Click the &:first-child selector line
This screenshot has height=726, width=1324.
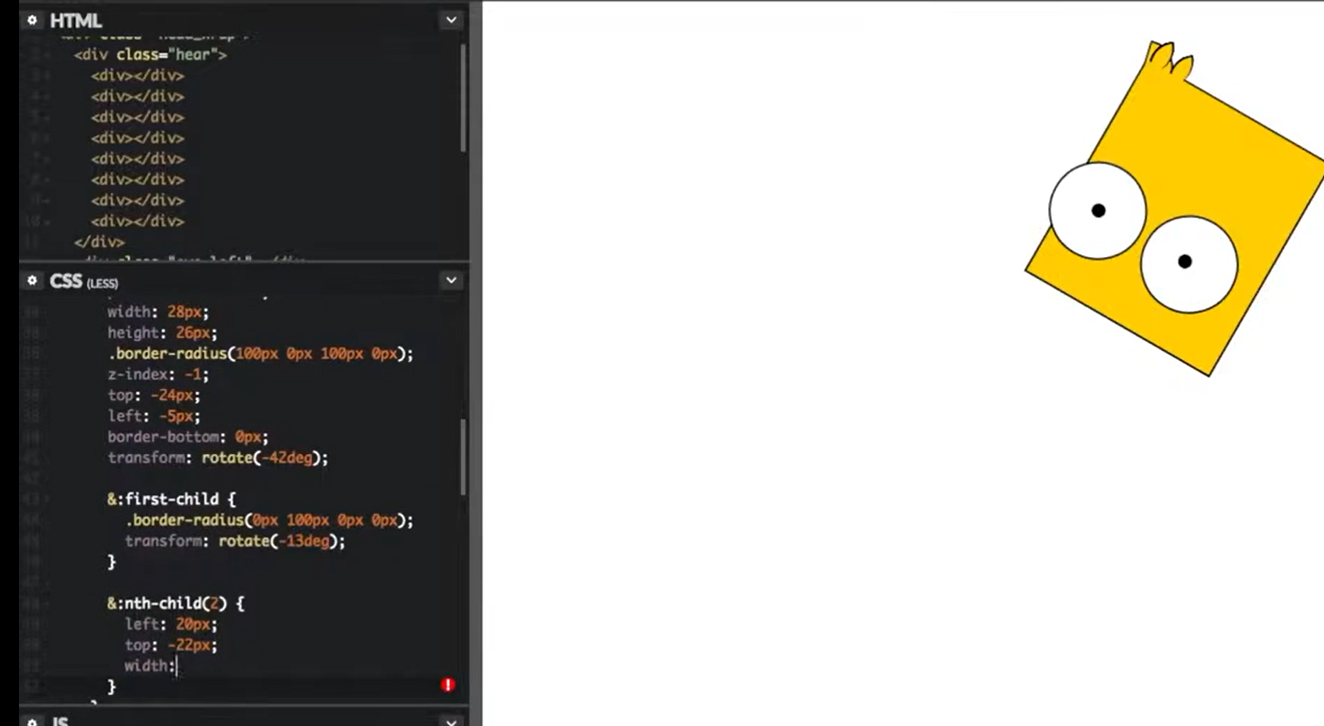tap(171, 499)
